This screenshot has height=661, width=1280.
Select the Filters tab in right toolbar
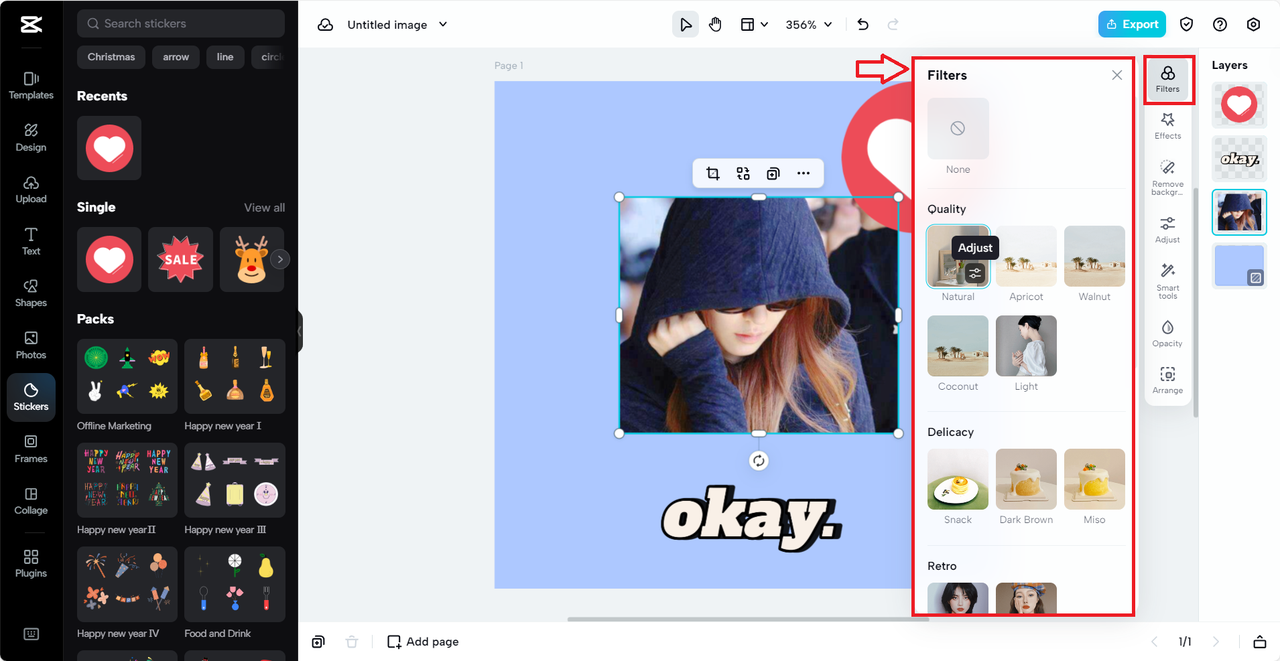[x=1167, y=79]
